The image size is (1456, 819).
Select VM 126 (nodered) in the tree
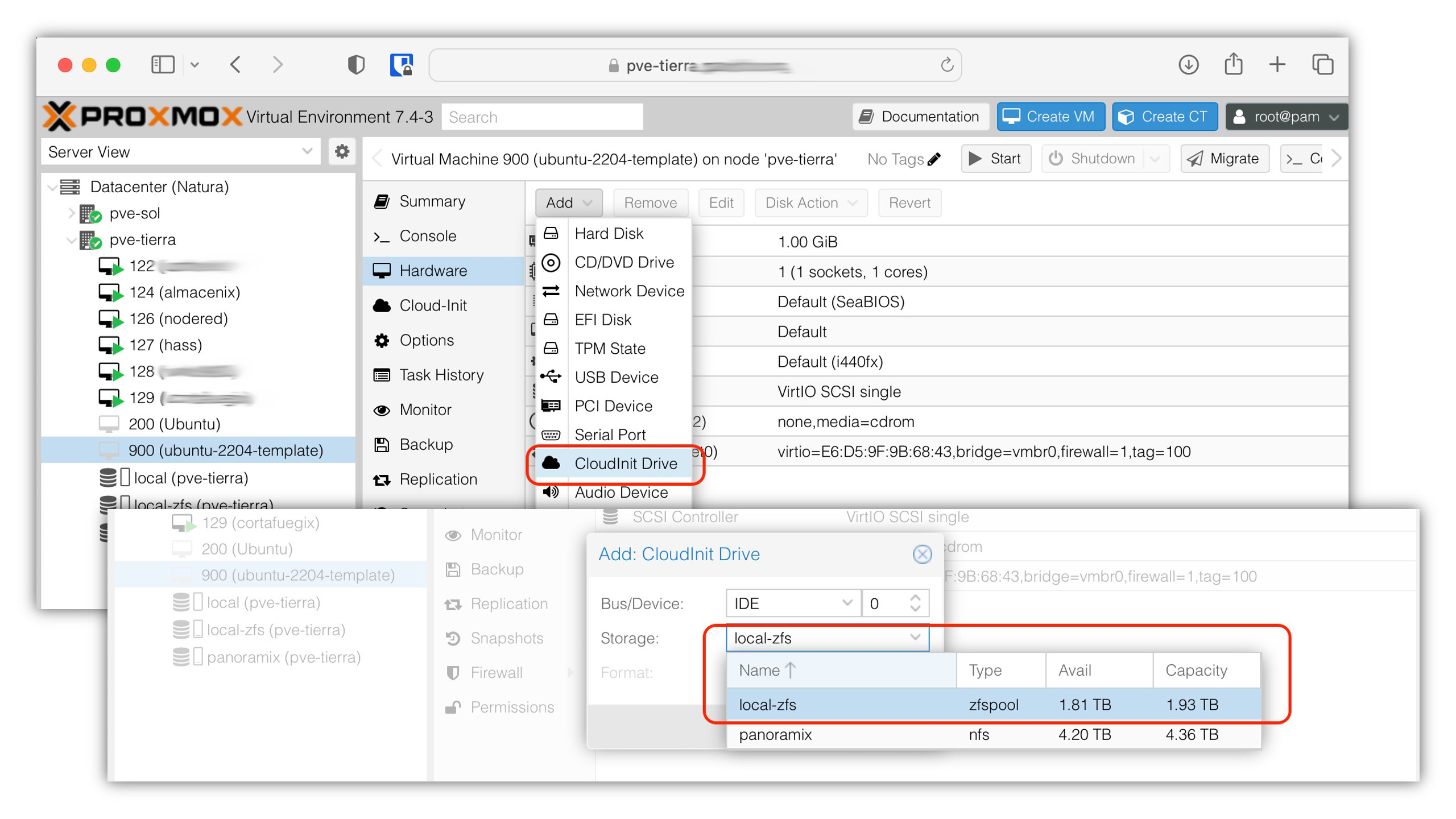(179, 318)
